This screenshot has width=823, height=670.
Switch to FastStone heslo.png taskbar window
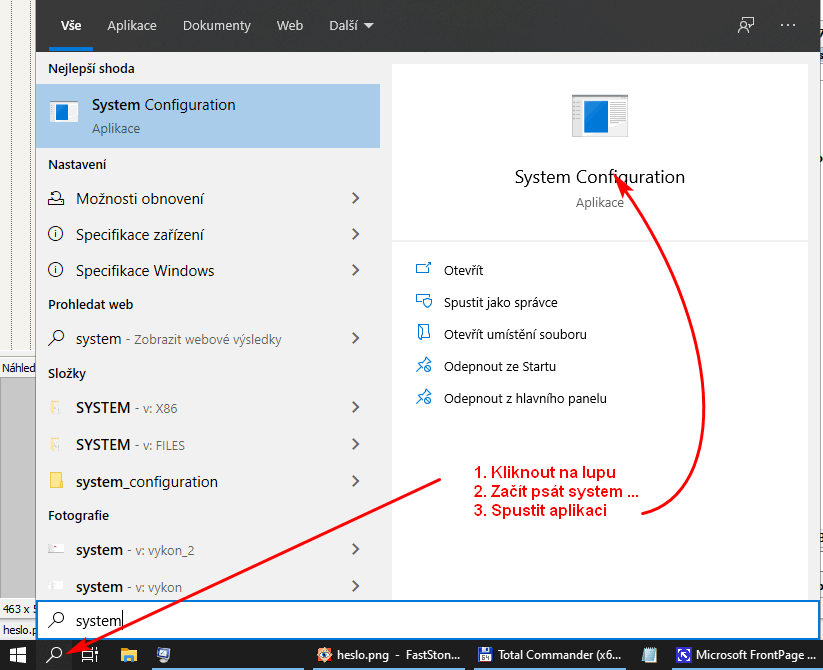390,655
